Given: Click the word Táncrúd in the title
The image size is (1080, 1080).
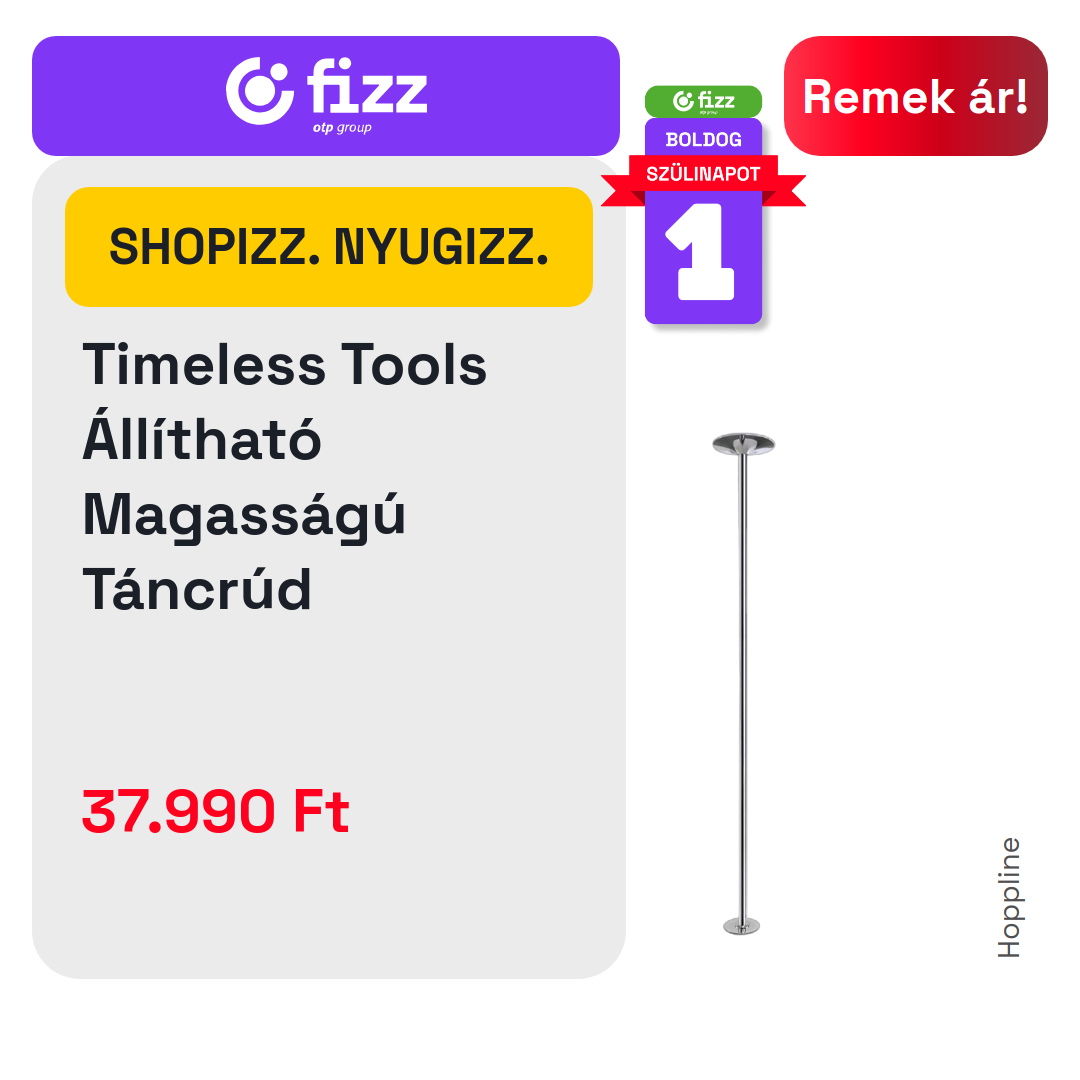Looking at the screenshot, I should 197,590.
